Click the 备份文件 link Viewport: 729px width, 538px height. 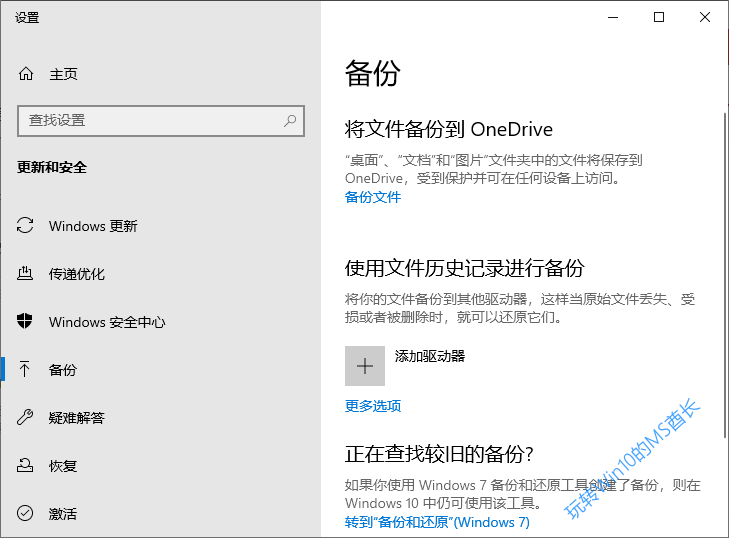coord(373,197)
